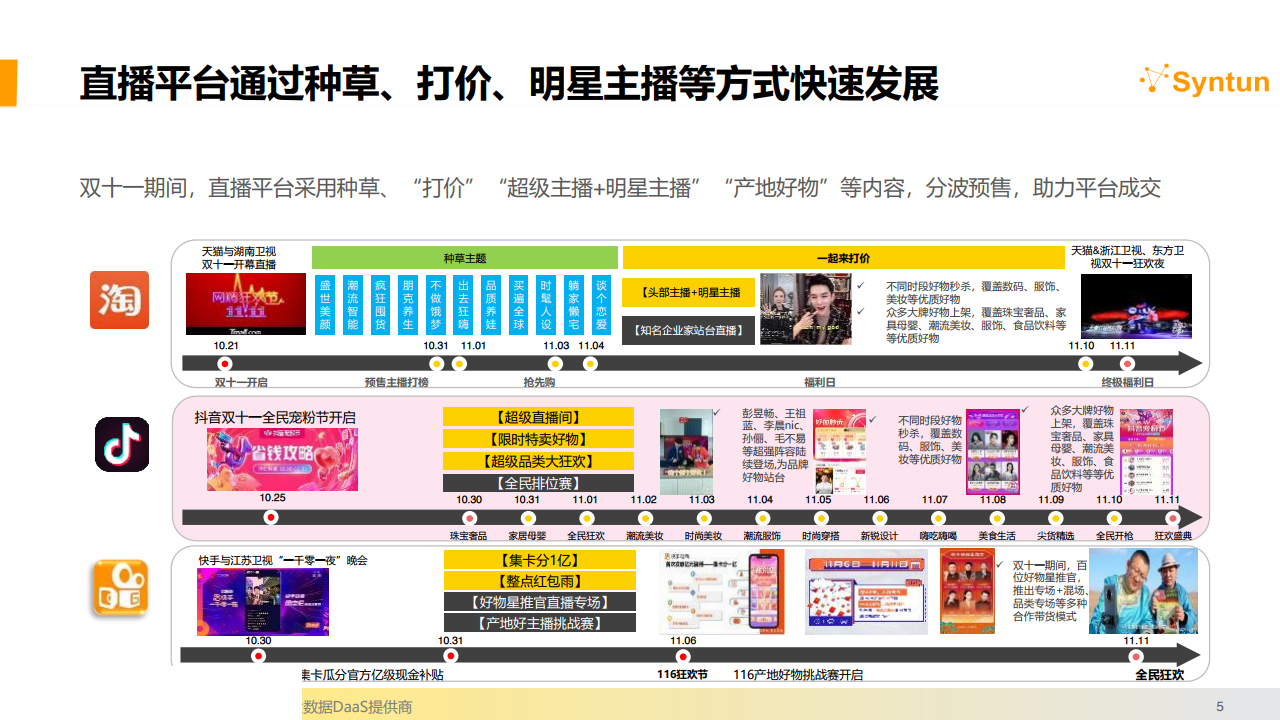Click the blue 品质养娃 theme box
This screenshot has height=720, width=1280.
tap(490, 304)
